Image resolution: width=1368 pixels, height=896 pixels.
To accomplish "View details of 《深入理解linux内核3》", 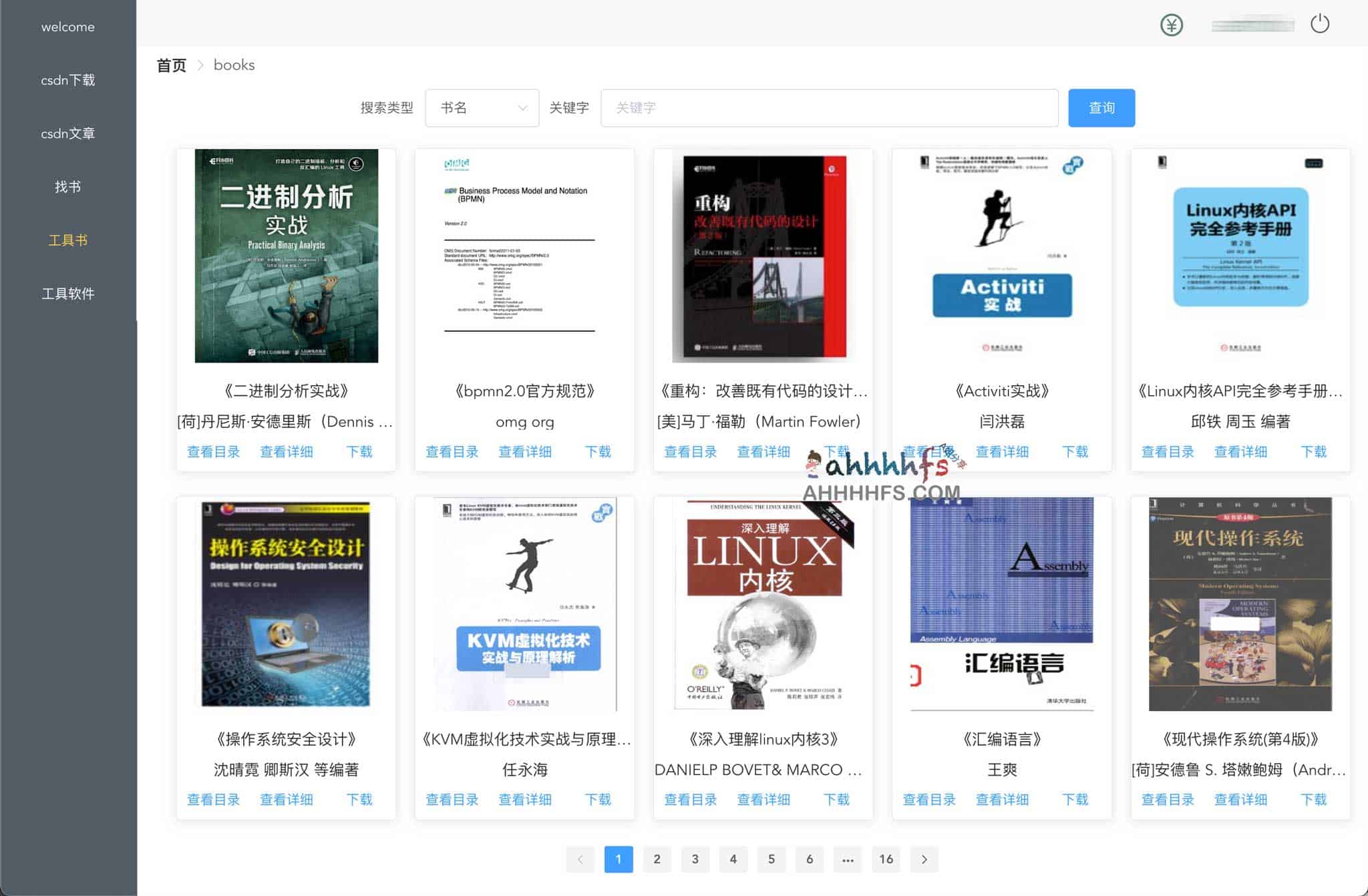I will tap(763, 799).
